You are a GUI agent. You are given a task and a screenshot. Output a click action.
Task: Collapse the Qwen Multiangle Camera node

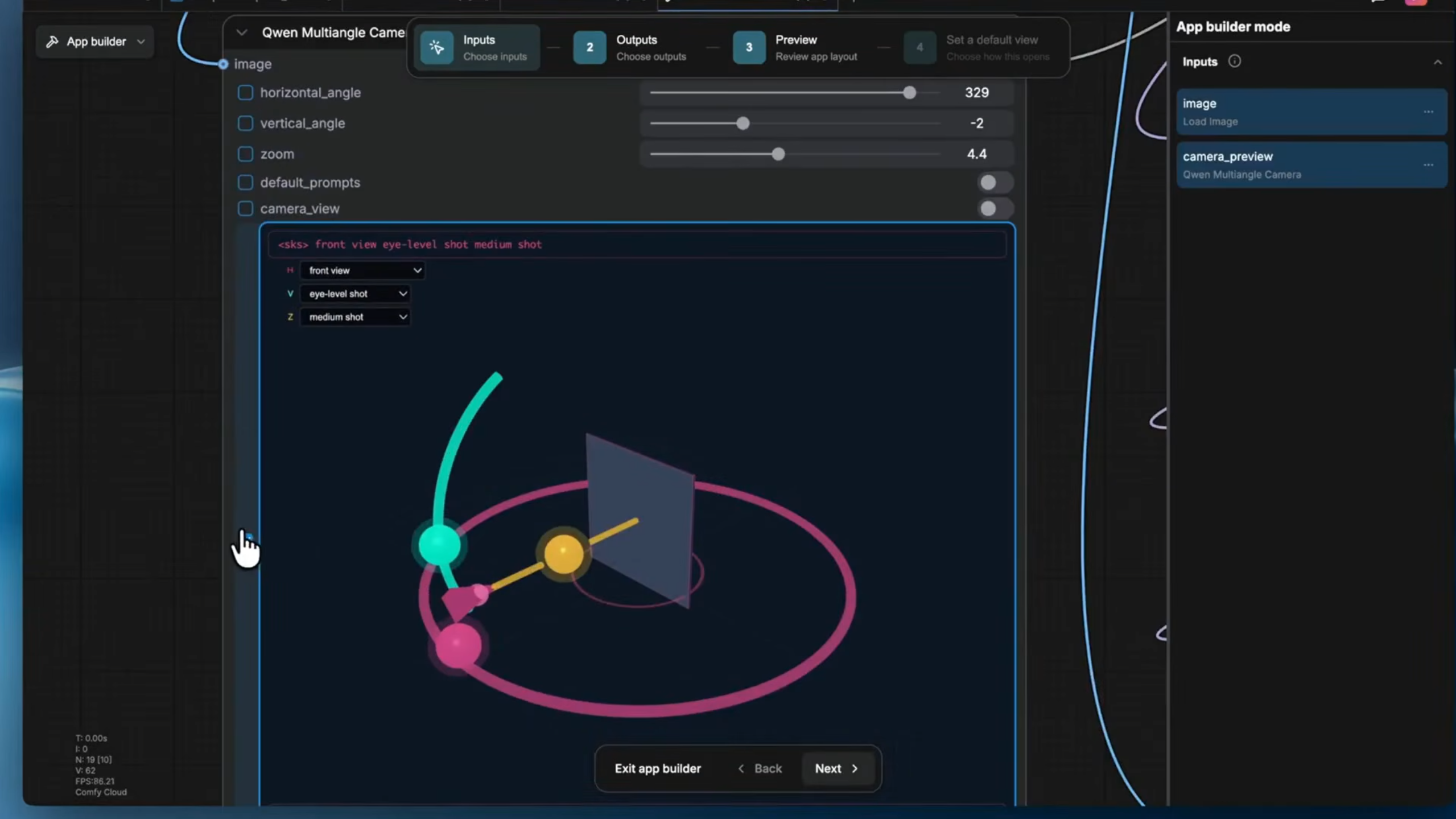[x=242, y=33]
